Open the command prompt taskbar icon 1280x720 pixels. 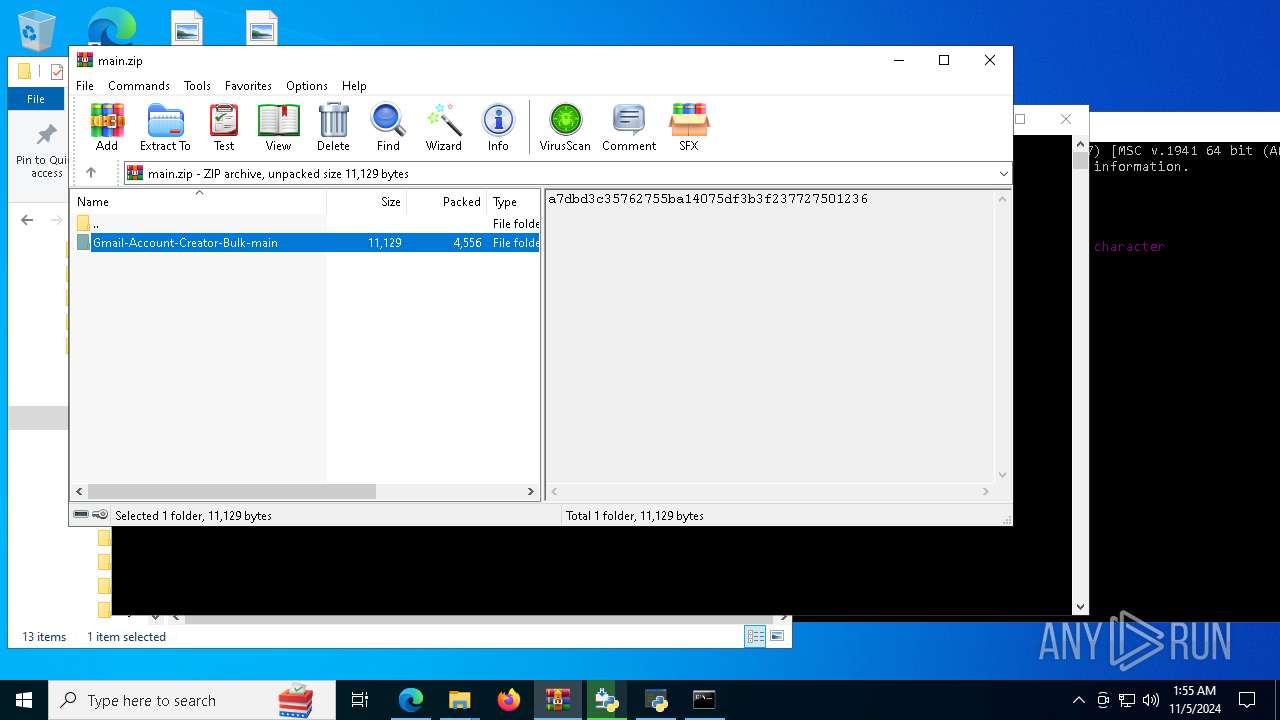point(704,700)
